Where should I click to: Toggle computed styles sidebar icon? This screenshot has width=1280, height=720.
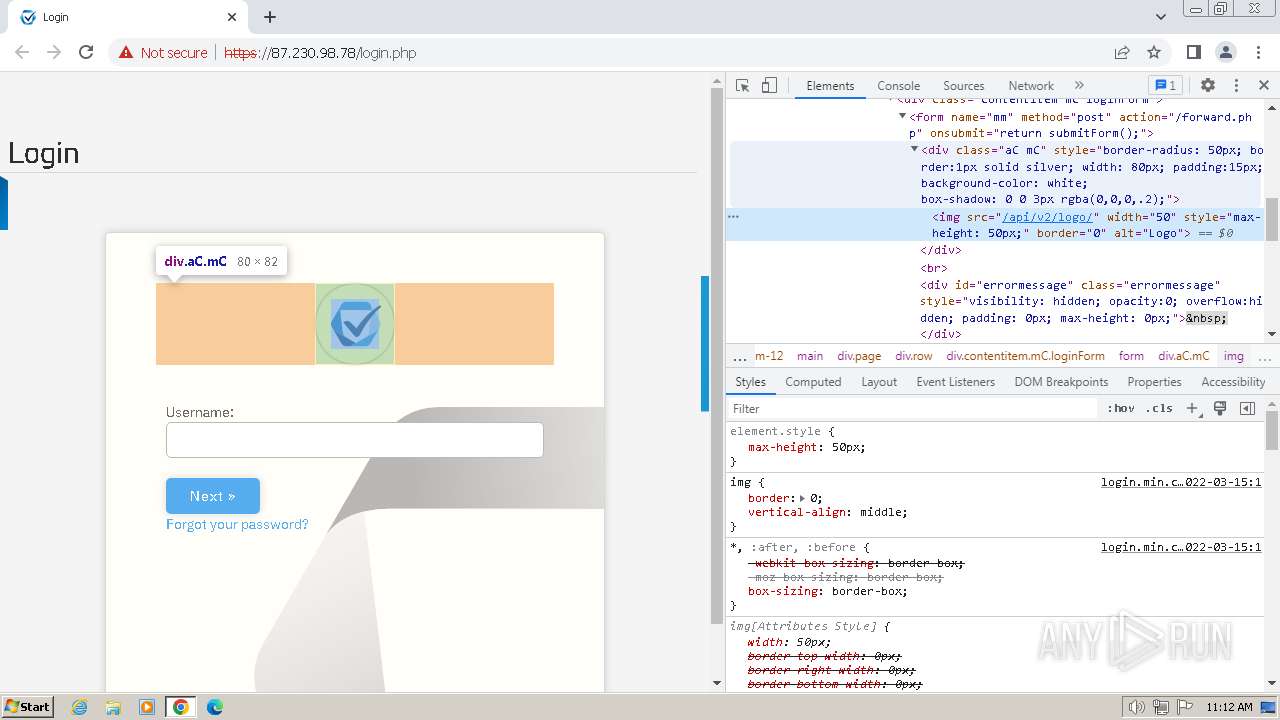pyautogui.click(x=1247, y=409)
